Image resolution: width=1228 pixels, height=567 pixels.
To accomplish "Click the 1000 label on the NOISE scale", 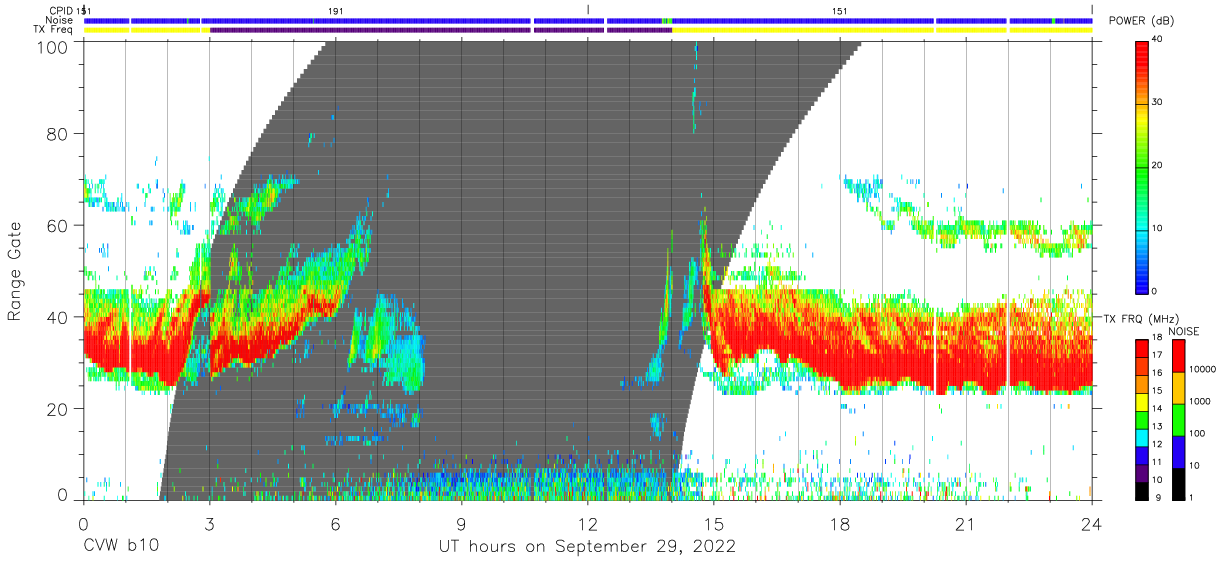I will coord(1200,402).
